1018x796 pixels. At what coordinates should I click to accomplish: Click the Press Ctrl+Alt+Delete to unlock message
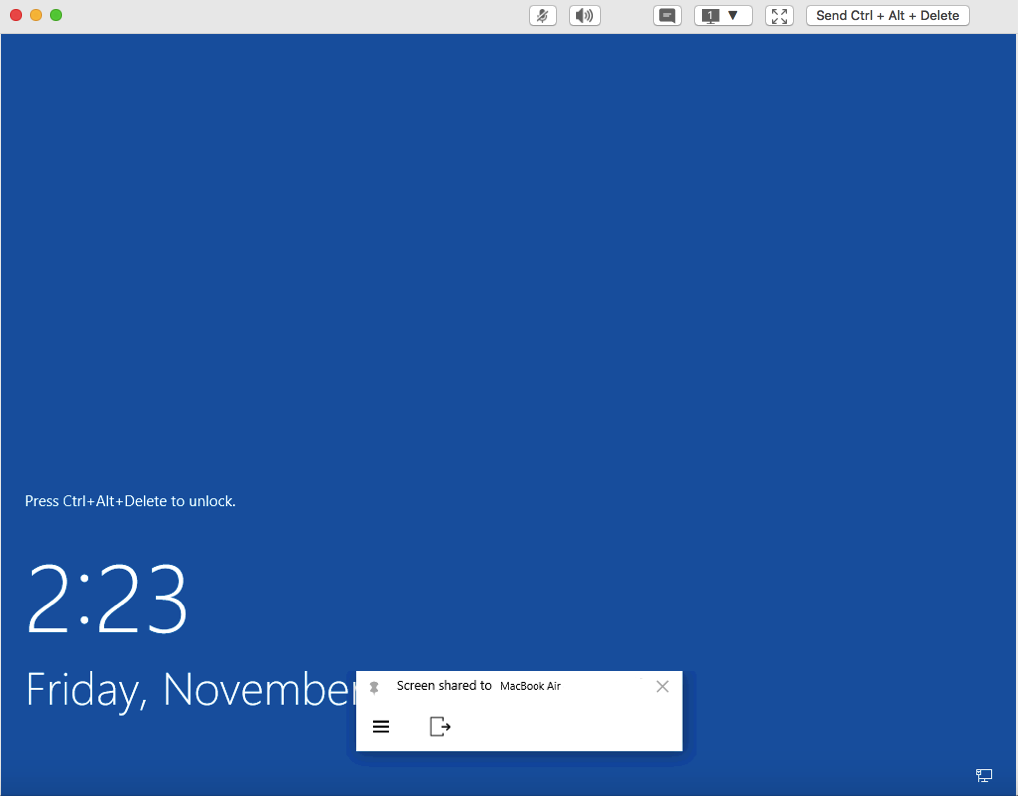(x=130, y=501)
